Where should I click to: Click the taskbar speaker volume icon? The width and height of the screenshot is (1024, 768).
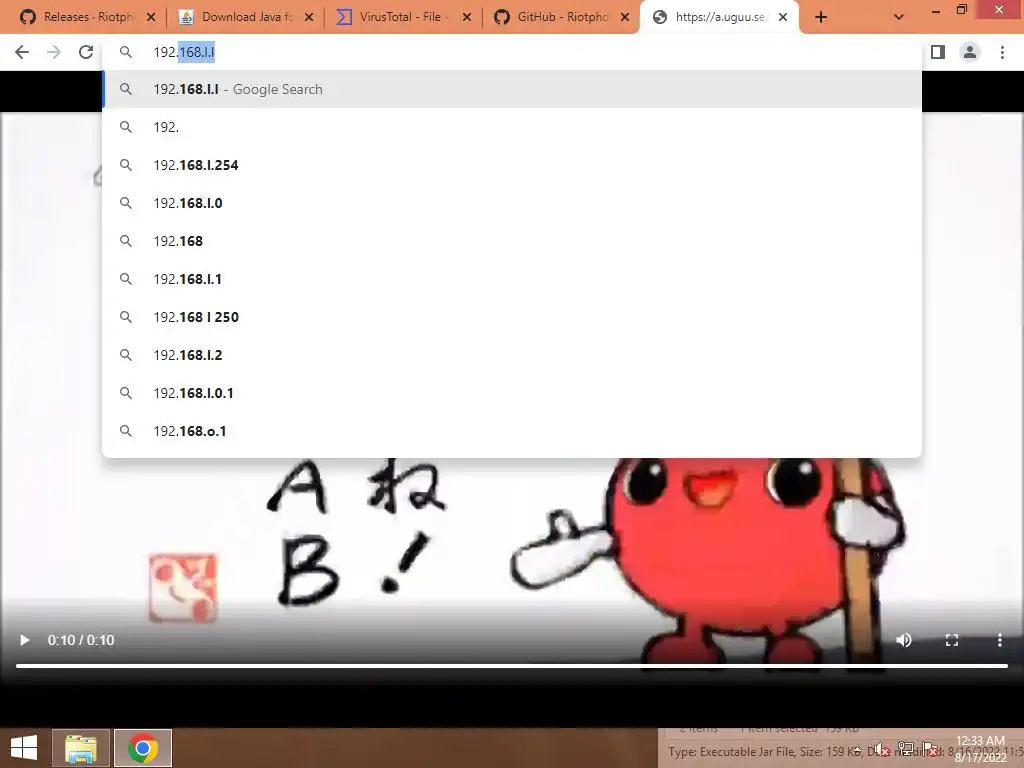[881, 750]
